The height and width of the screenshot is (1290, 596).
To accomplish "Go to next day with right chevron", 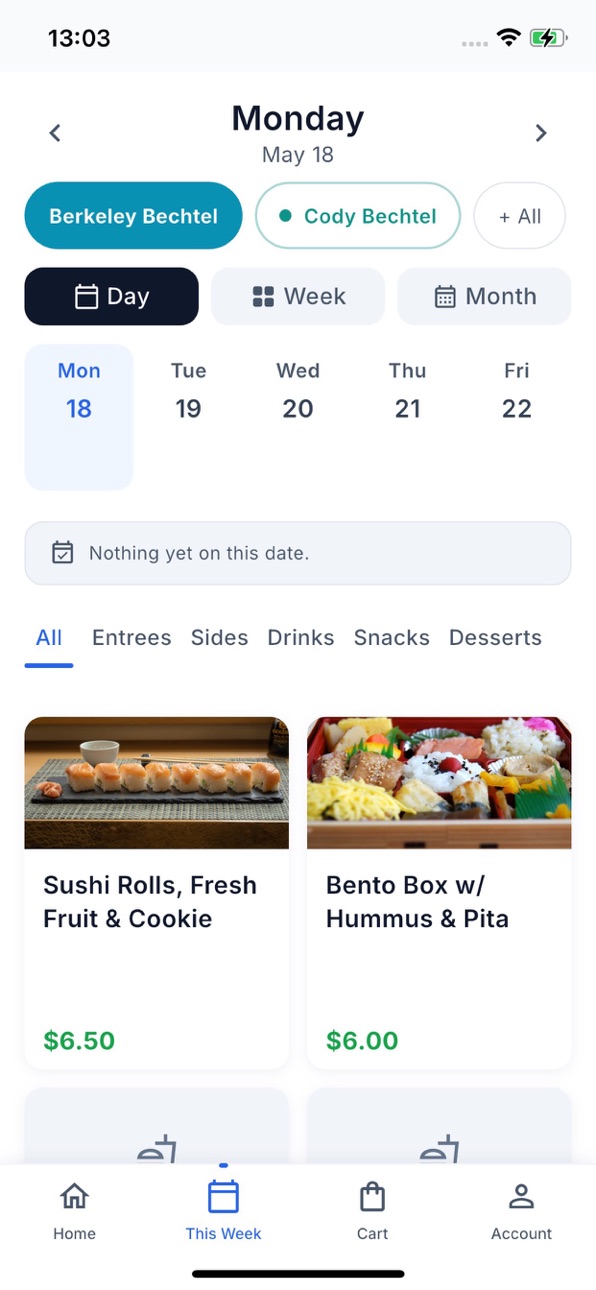I will (x=541, y=133).
